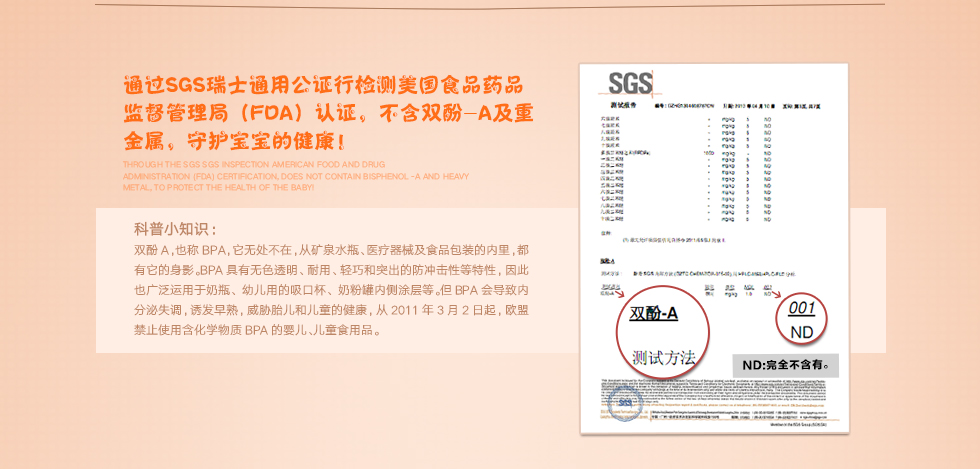Screen dimensions: 980x469
Task: Click the paragraph line starting "禁止使用含化学物质 BPA"
Action: tap(258, 330)
